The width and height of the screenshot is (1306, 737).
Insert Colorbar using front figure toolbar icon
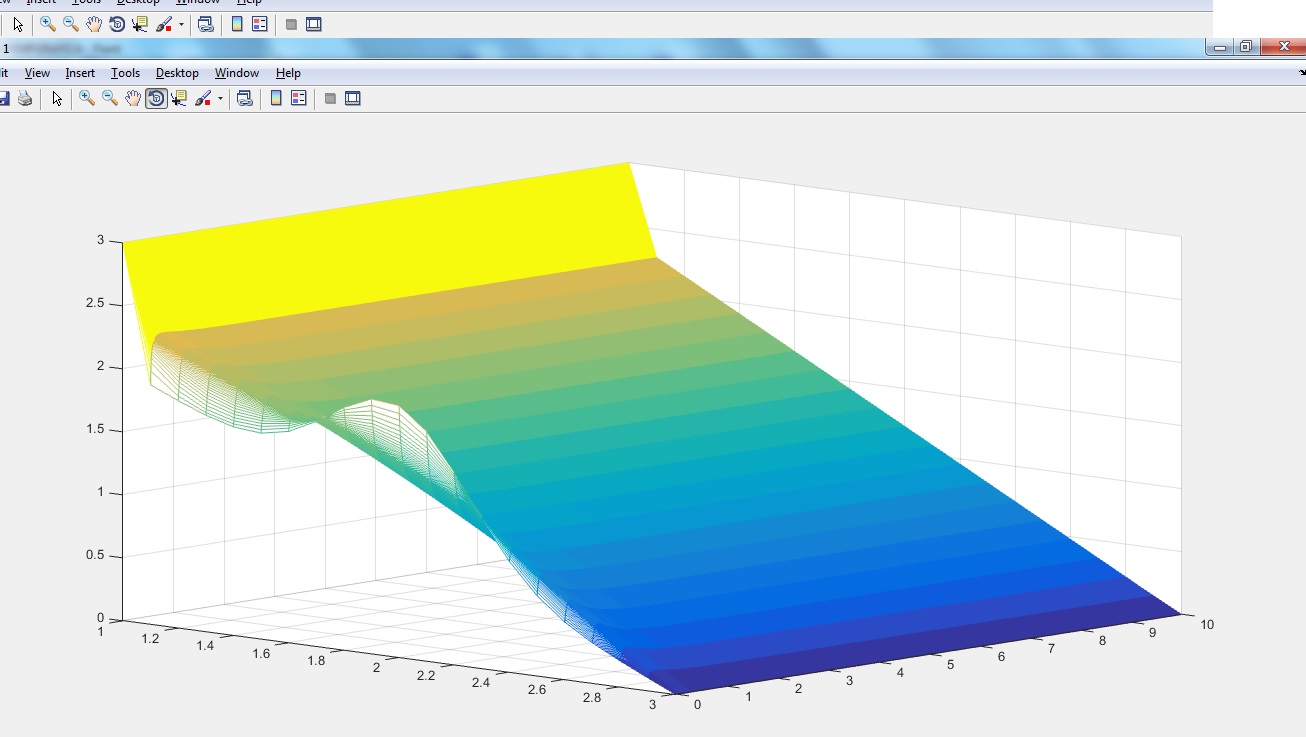276,98
